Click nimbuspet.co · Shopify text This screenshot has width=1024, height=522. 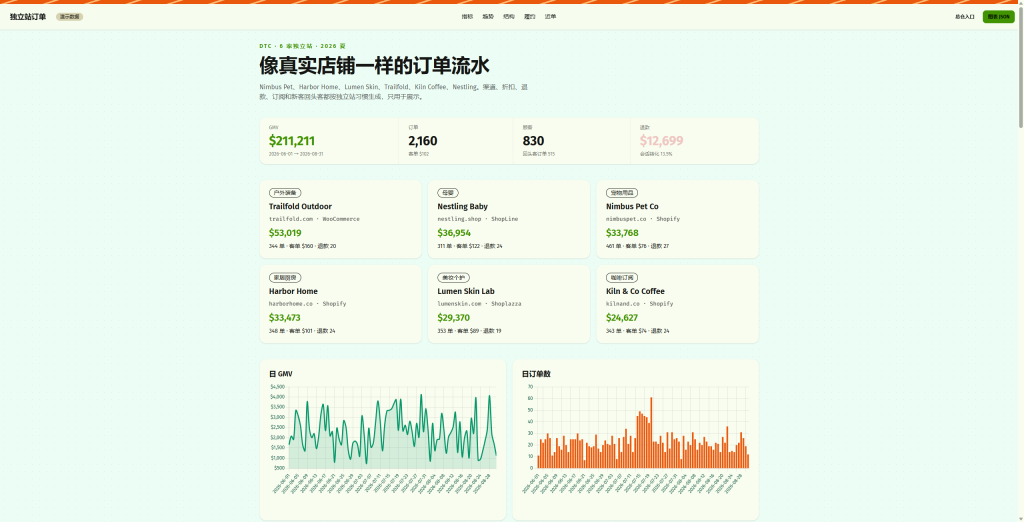pyautogui.click(x=643, y=219)
